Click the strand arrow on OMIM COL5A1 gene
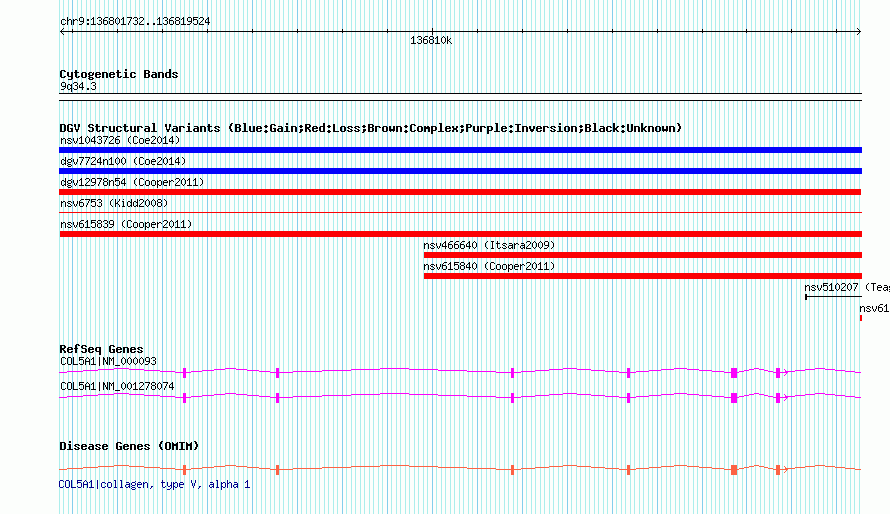890x514 pixels. coord(786,470)
